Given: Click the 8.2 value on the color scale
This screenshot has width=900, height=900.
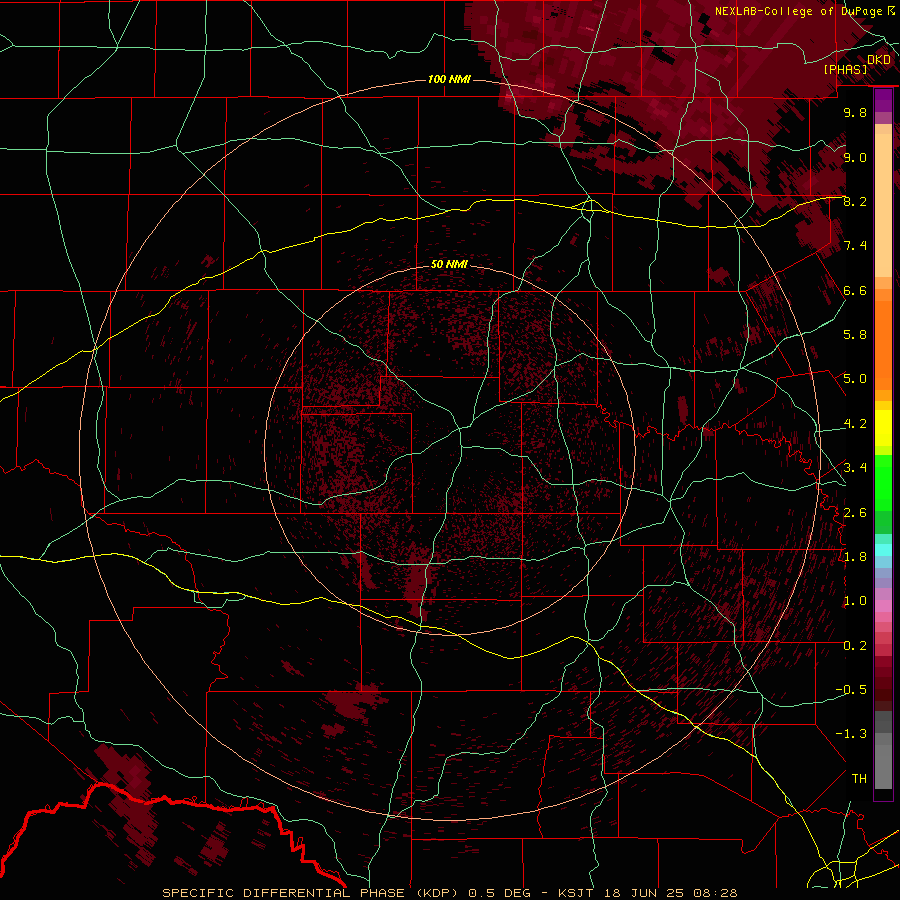Looking at the screenshot, I should pos(855,201).
